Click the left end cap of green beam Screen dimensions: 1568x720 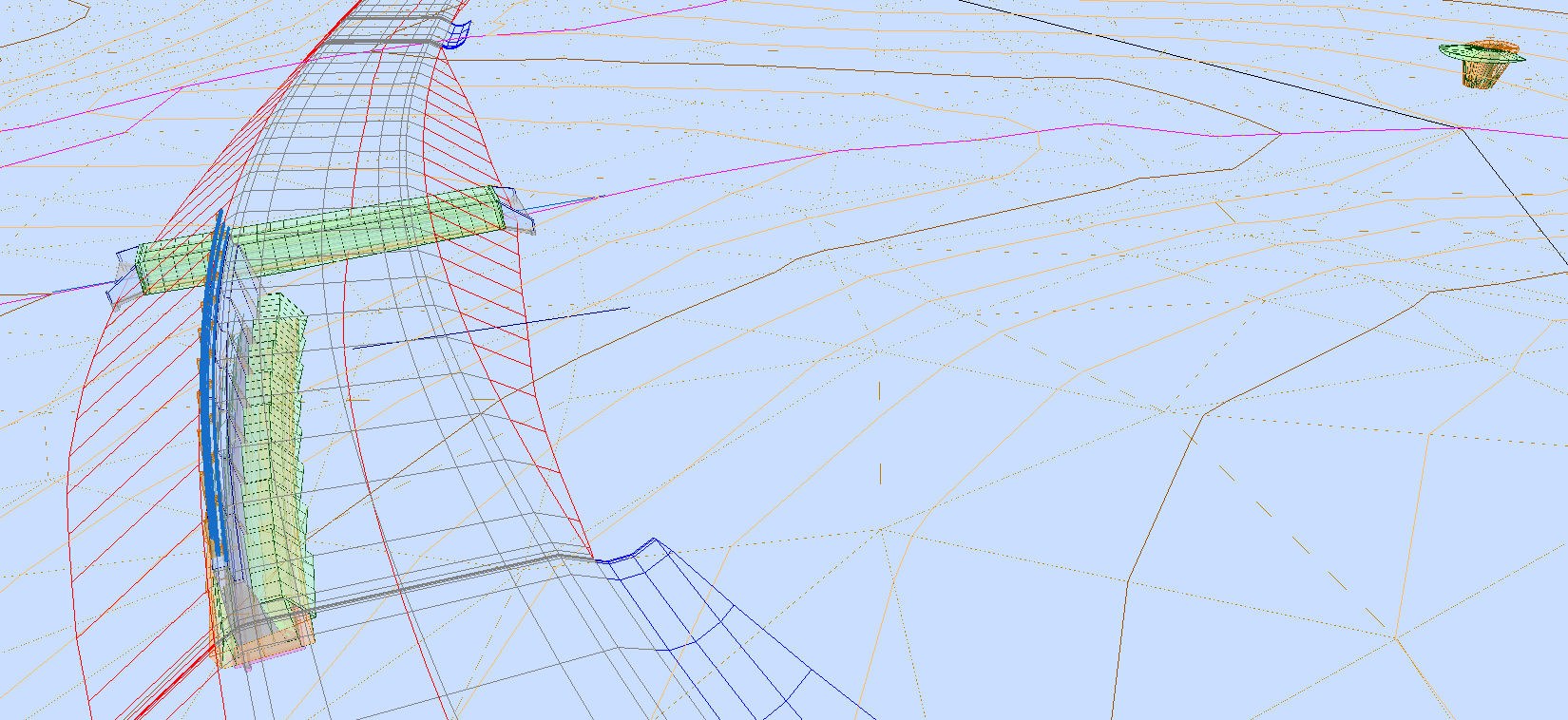tap(124, 273)
